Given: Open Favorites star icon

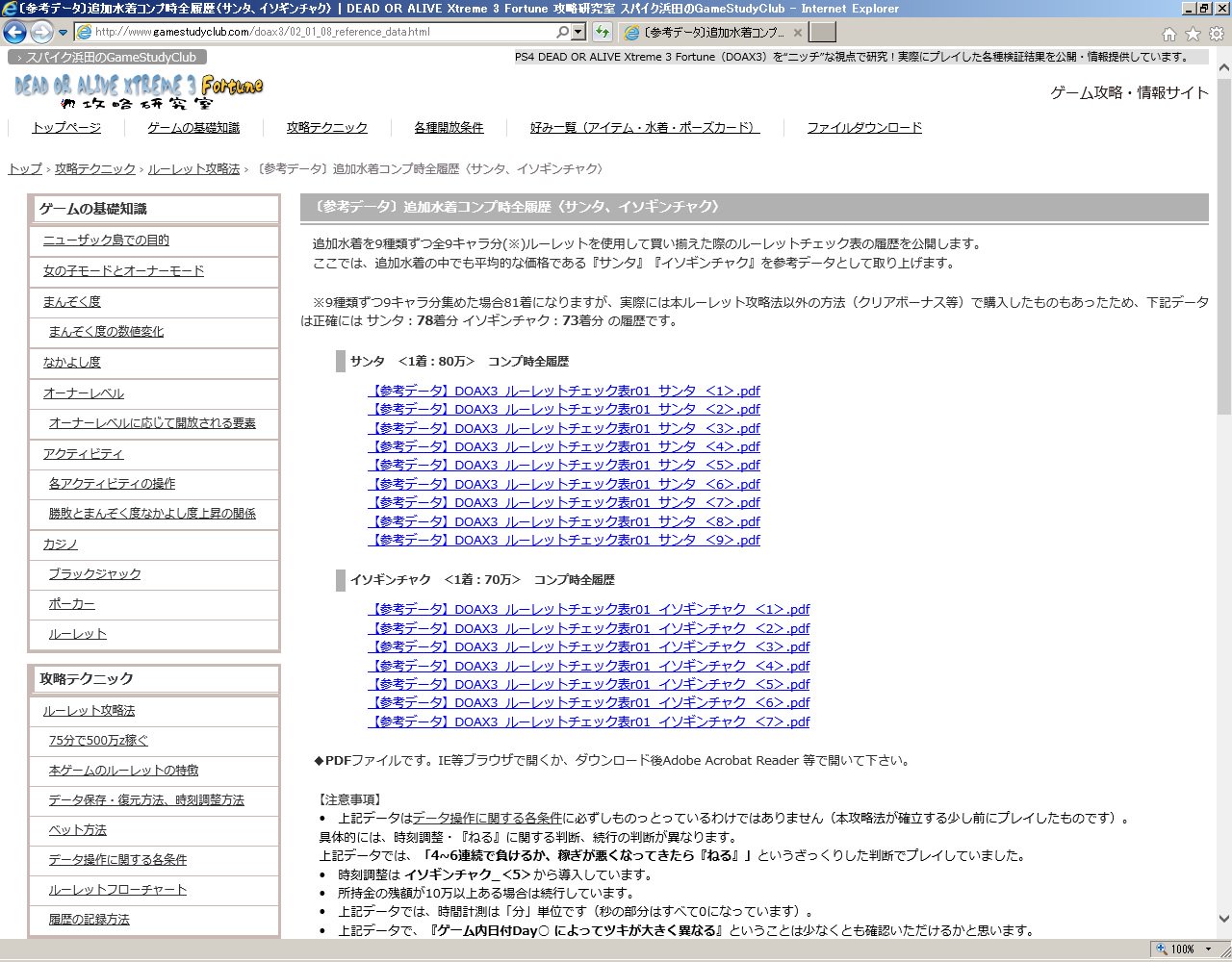Looking at the screenshot, I should click(1193, 34).
